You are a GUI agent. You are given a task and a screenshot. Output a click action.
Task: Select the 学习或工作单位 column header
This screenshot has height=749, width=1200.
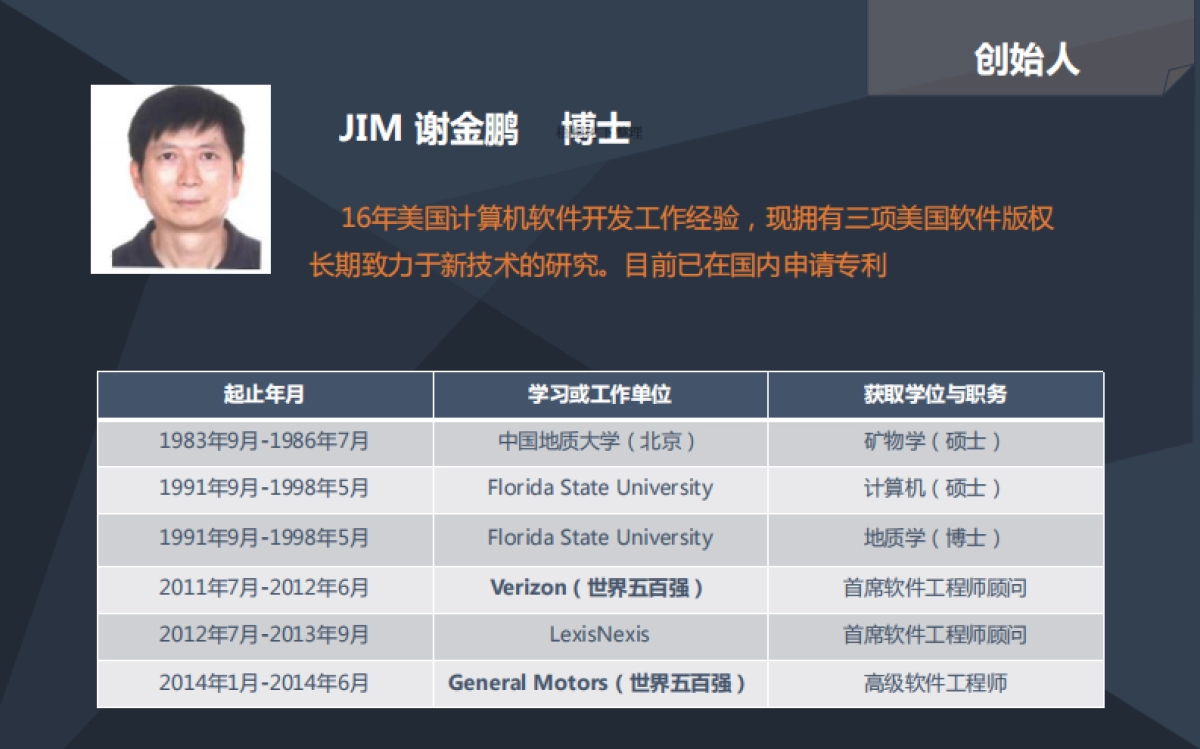(598, 395)
